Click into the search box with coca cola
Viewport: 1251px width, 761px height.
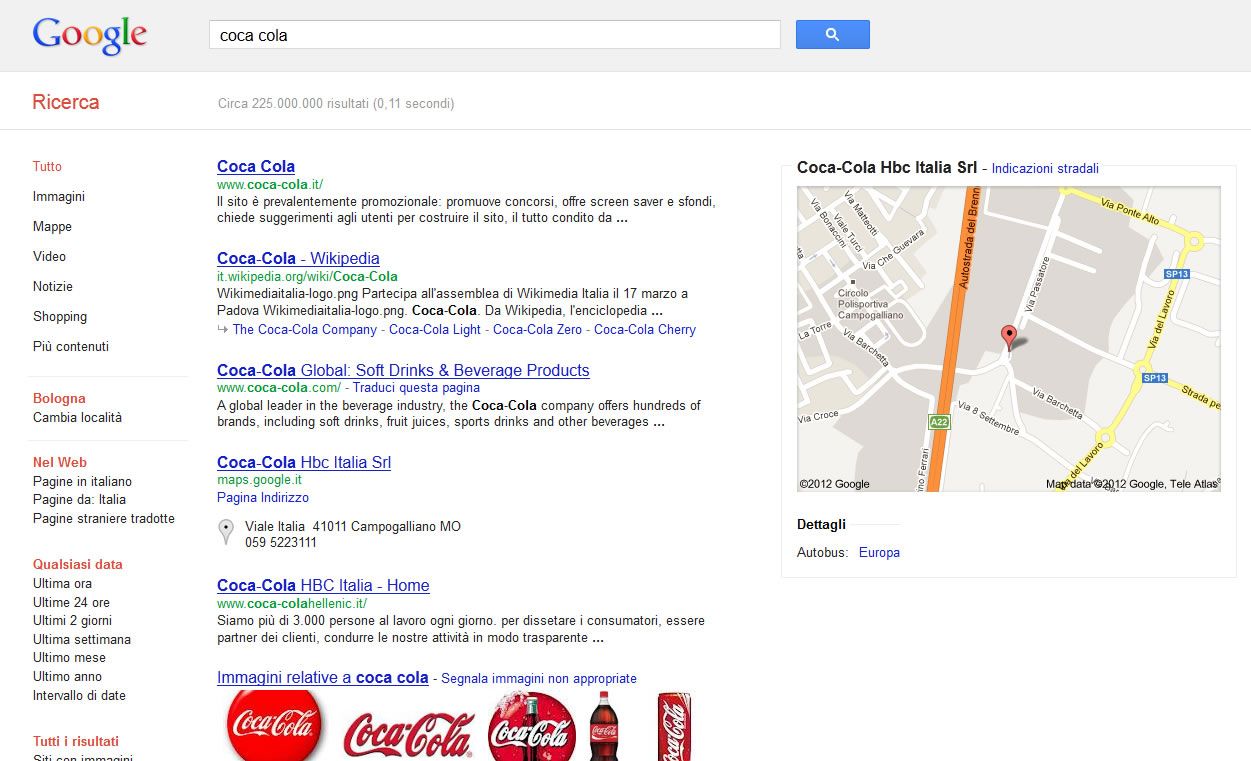(494, 35)
